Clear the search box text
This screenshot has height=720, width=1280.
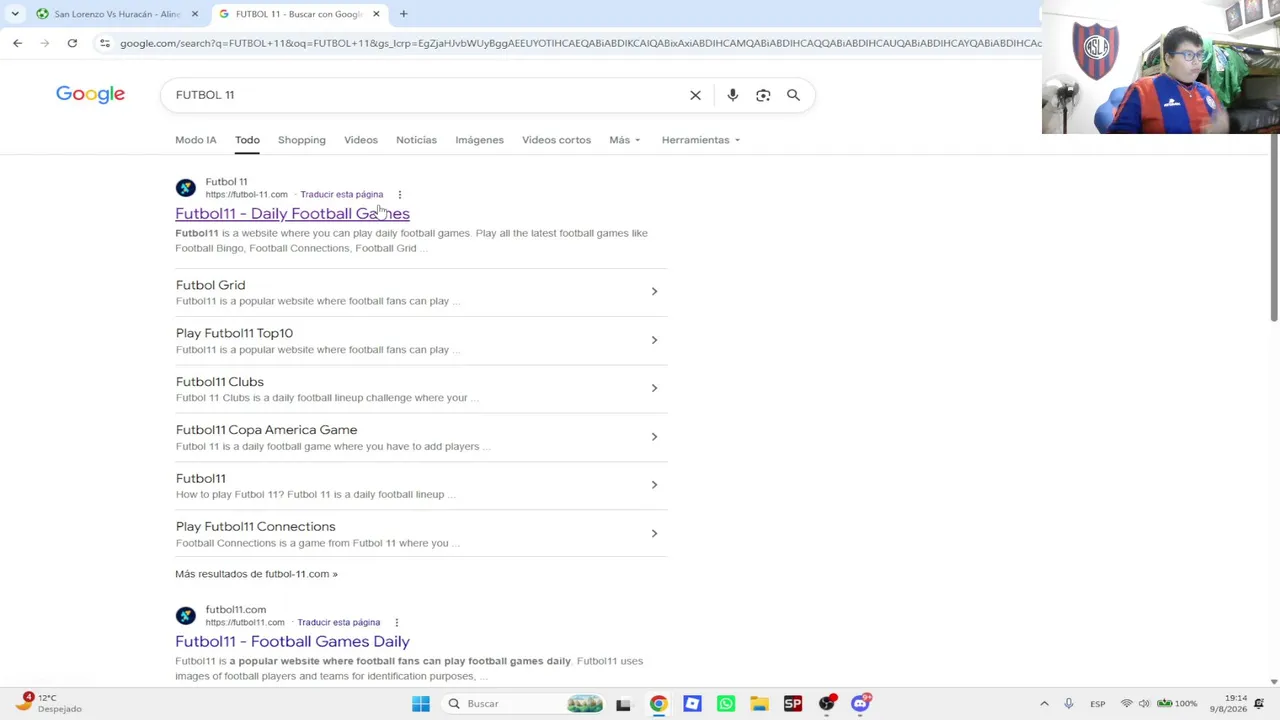coord(695,95)
